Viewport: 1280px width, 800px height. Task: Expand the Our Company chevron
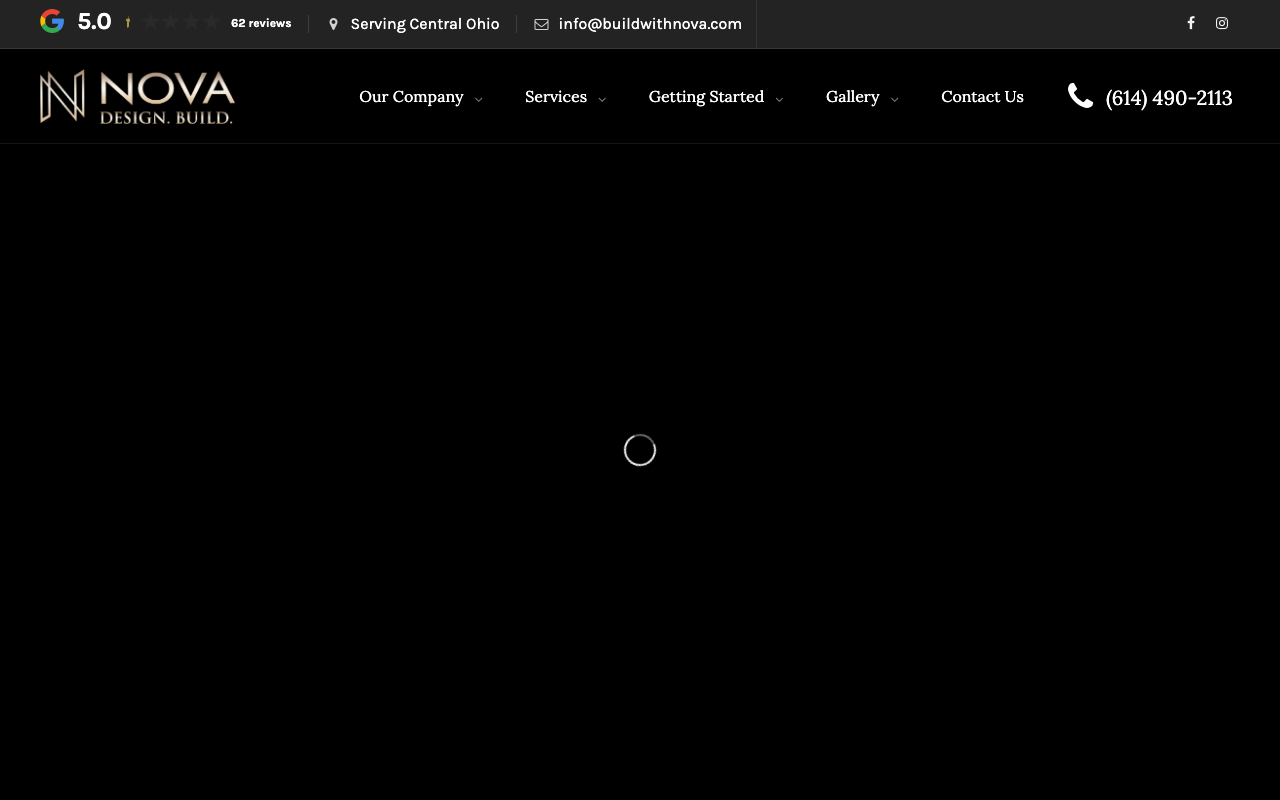point(478,99)
